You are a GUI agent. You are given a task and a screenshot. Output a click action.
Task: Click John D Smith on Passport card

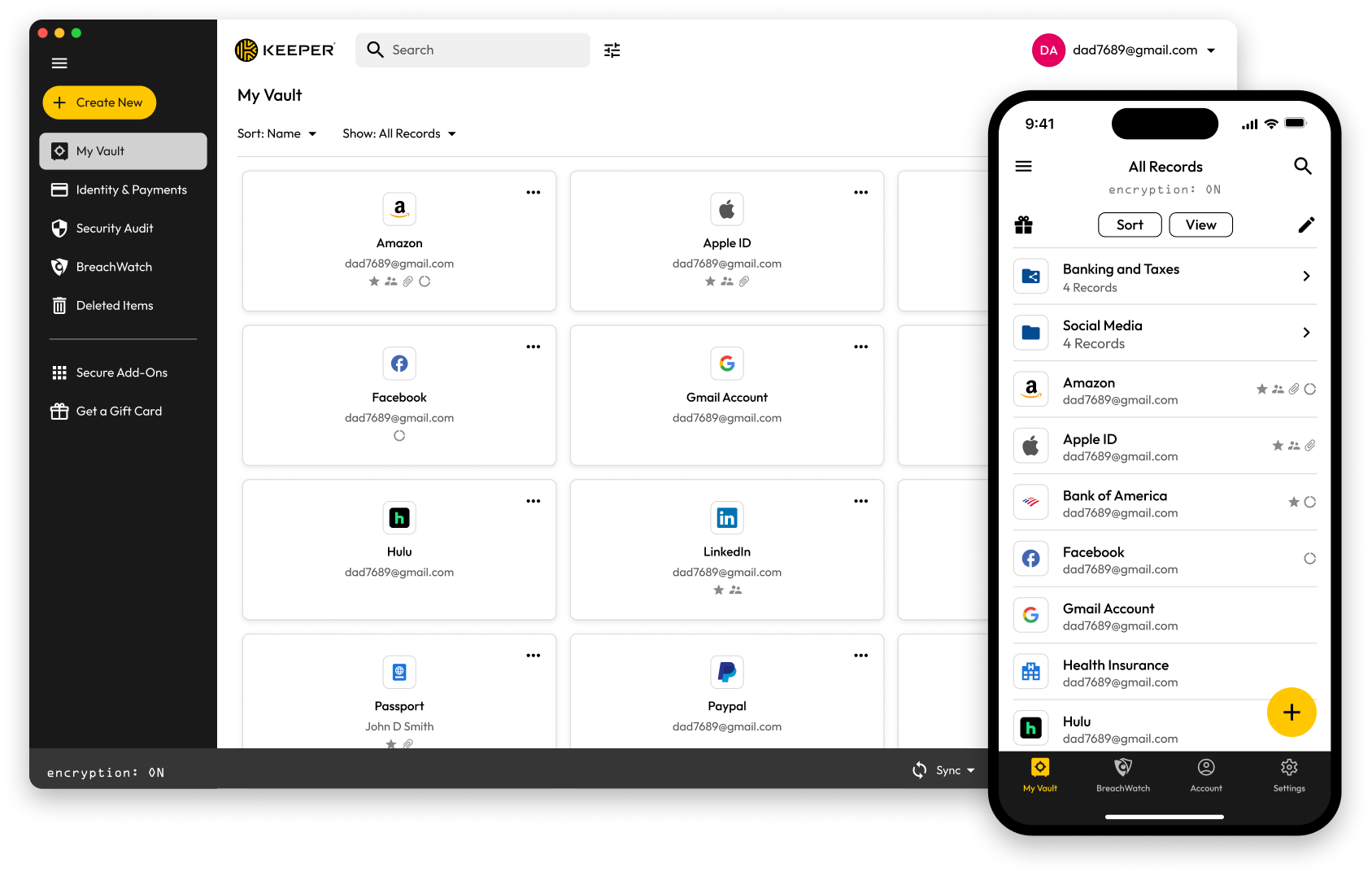[399, 726]
